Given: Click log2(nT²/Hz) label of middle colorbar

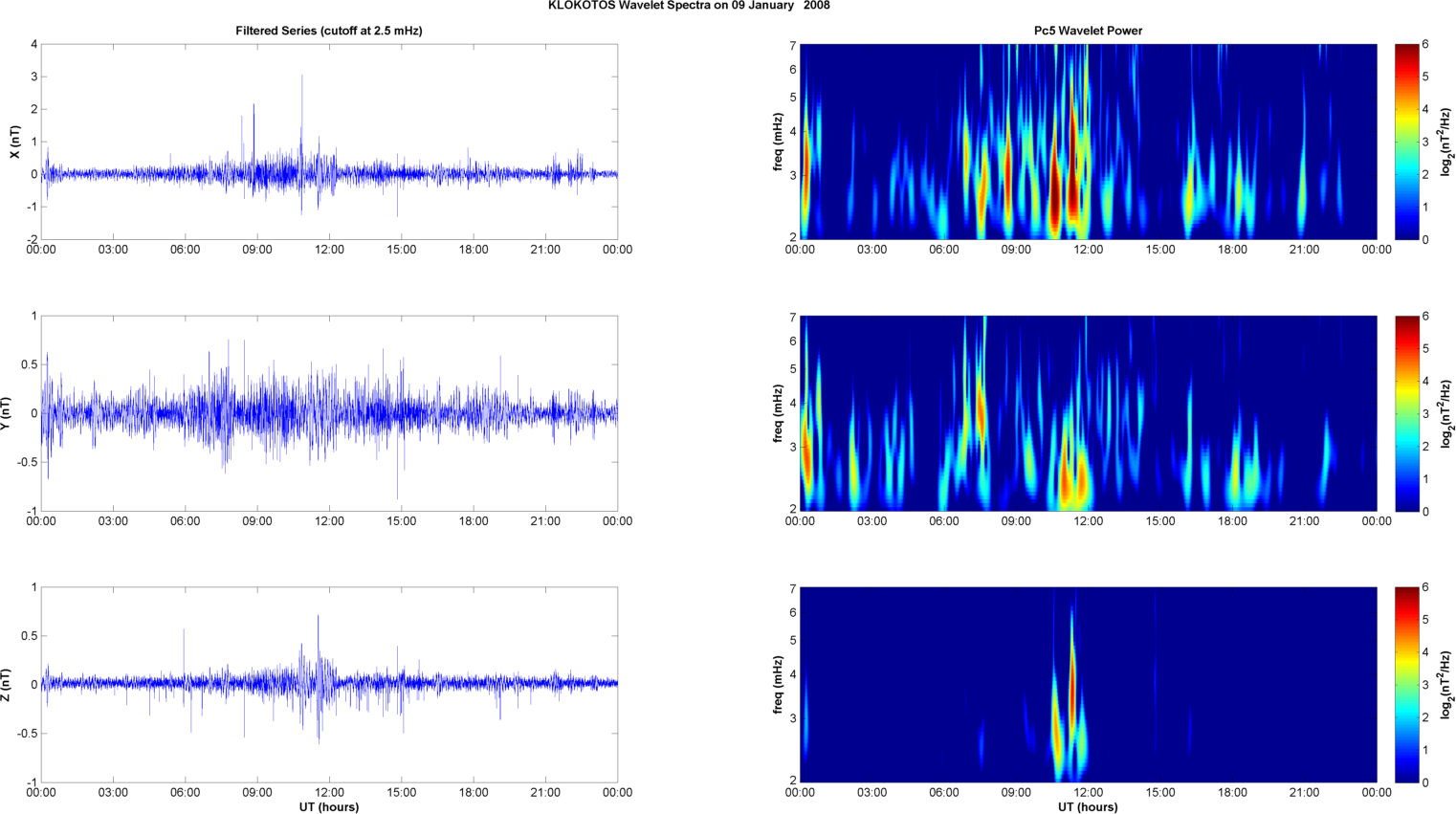Looking at the screenshot, I should 1445,413.
